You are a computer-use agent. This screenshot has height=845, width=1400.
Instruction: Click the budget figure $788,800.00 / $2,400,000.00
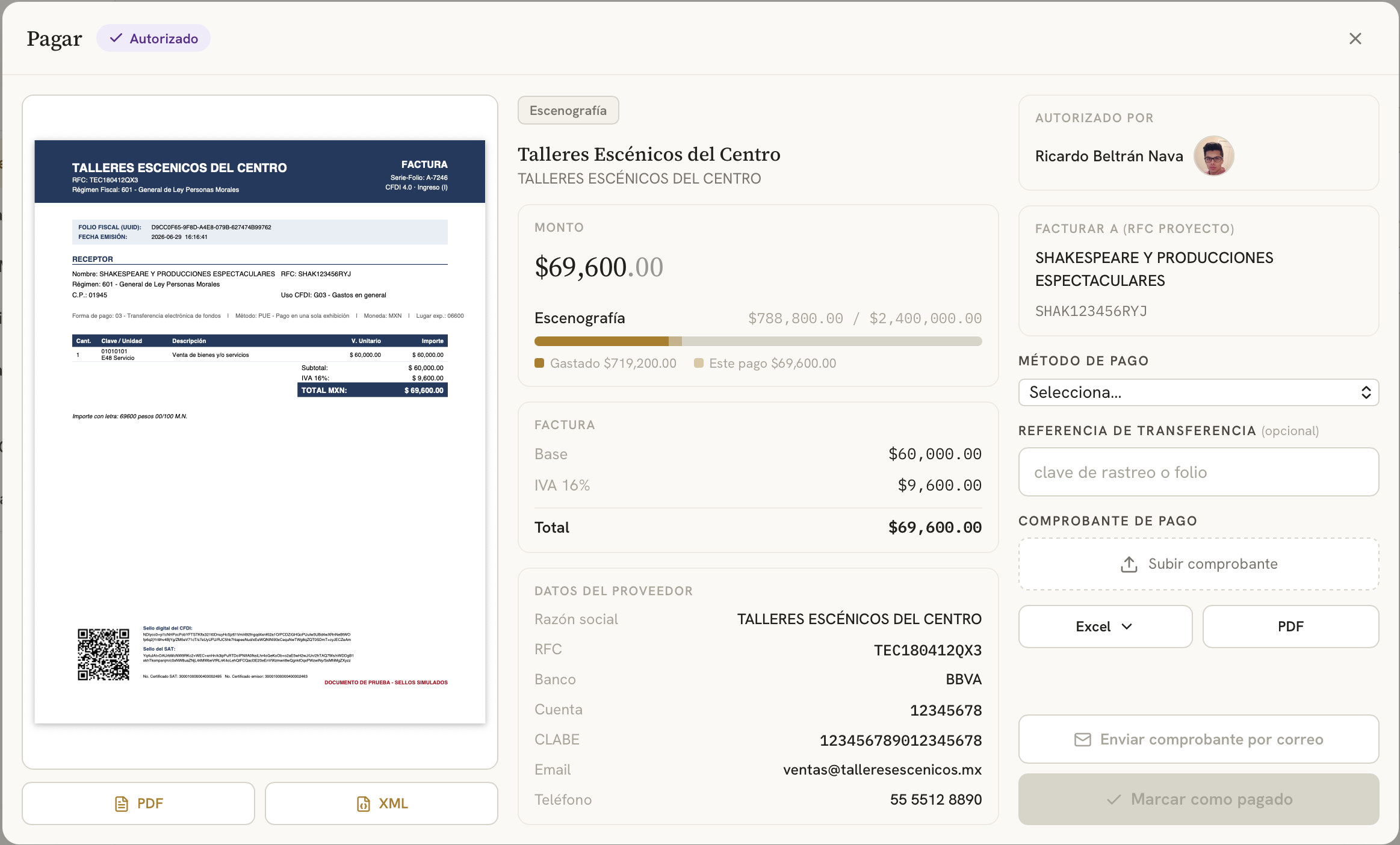pyautogui.click(x=865, y=318)
